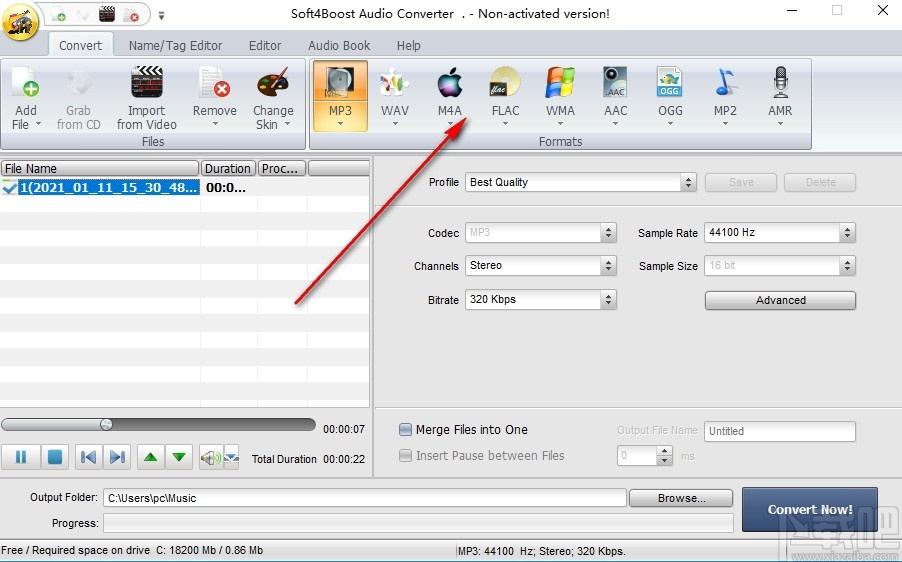Click the File Name column header
This screenshot has width=902, height=562.
pos(100,169)
